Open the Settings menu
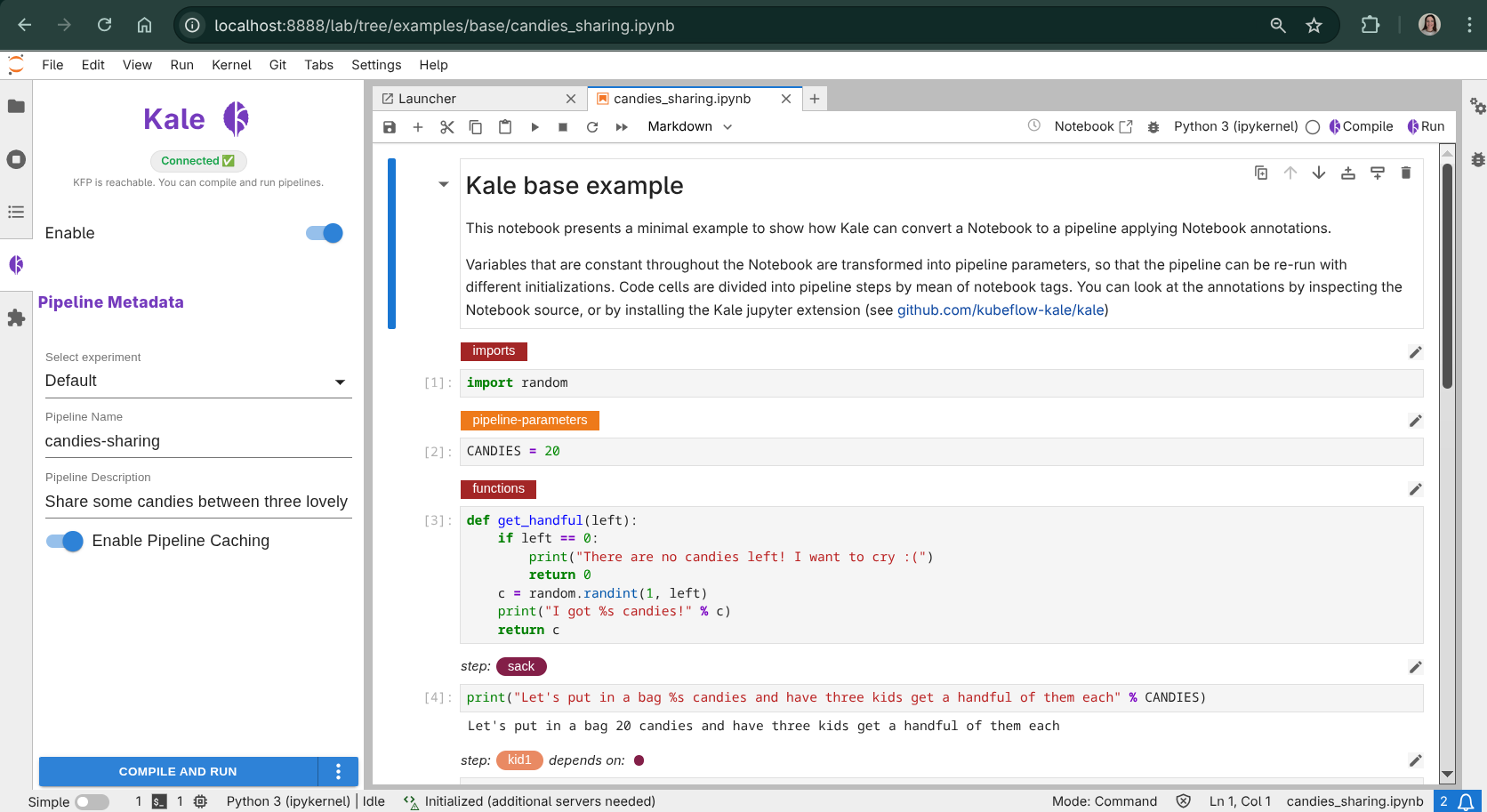The width and height of the screenshot is (1487, 812). pos(376,65)
